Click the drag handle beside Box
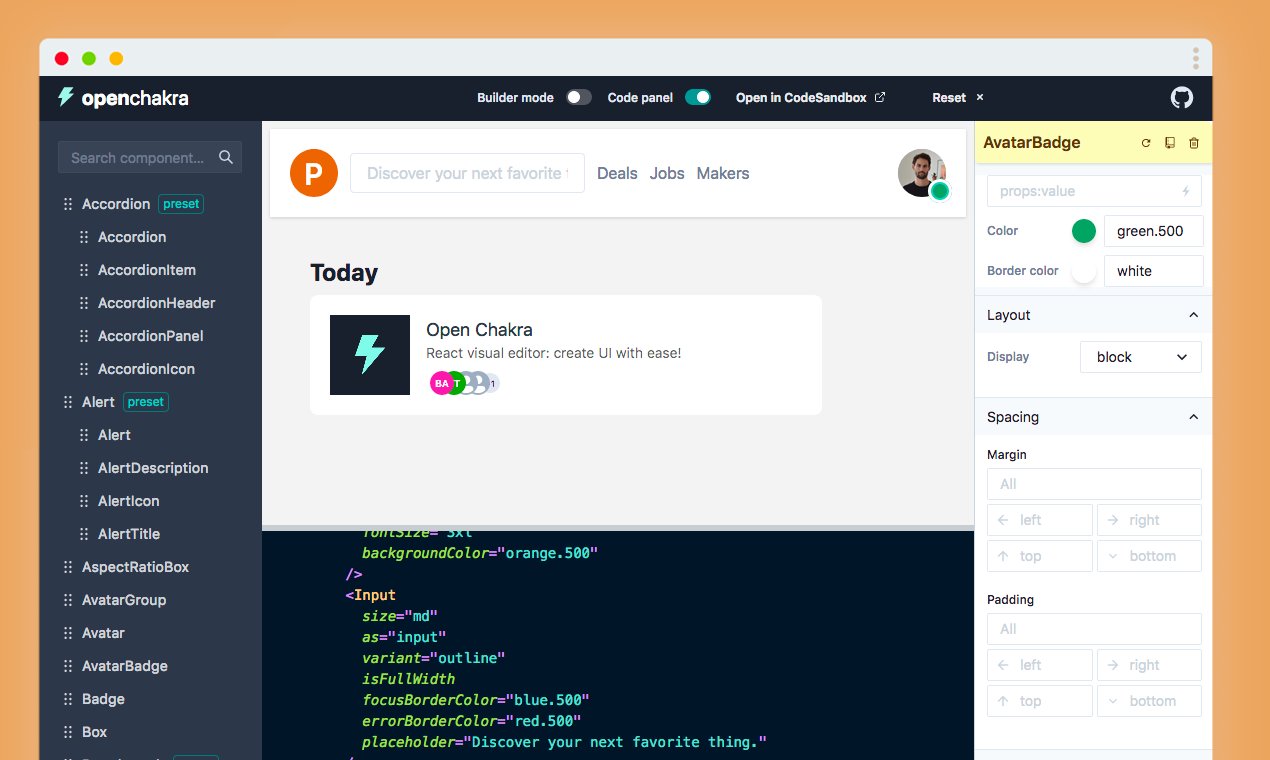 click(68, 732)
